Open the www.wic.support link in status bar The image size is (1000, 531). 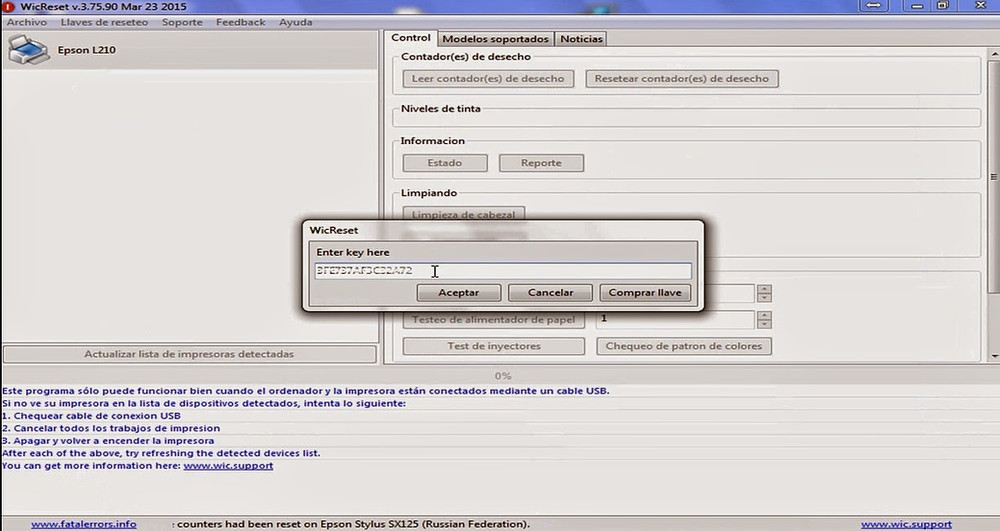906,524
